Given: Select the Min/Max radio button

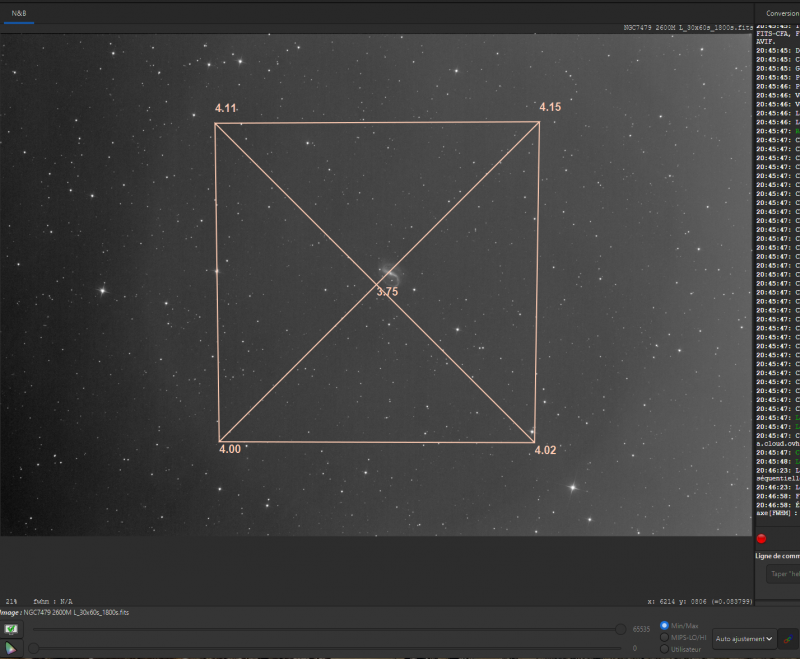Looking at the screenshot, I should coord(664,625).
